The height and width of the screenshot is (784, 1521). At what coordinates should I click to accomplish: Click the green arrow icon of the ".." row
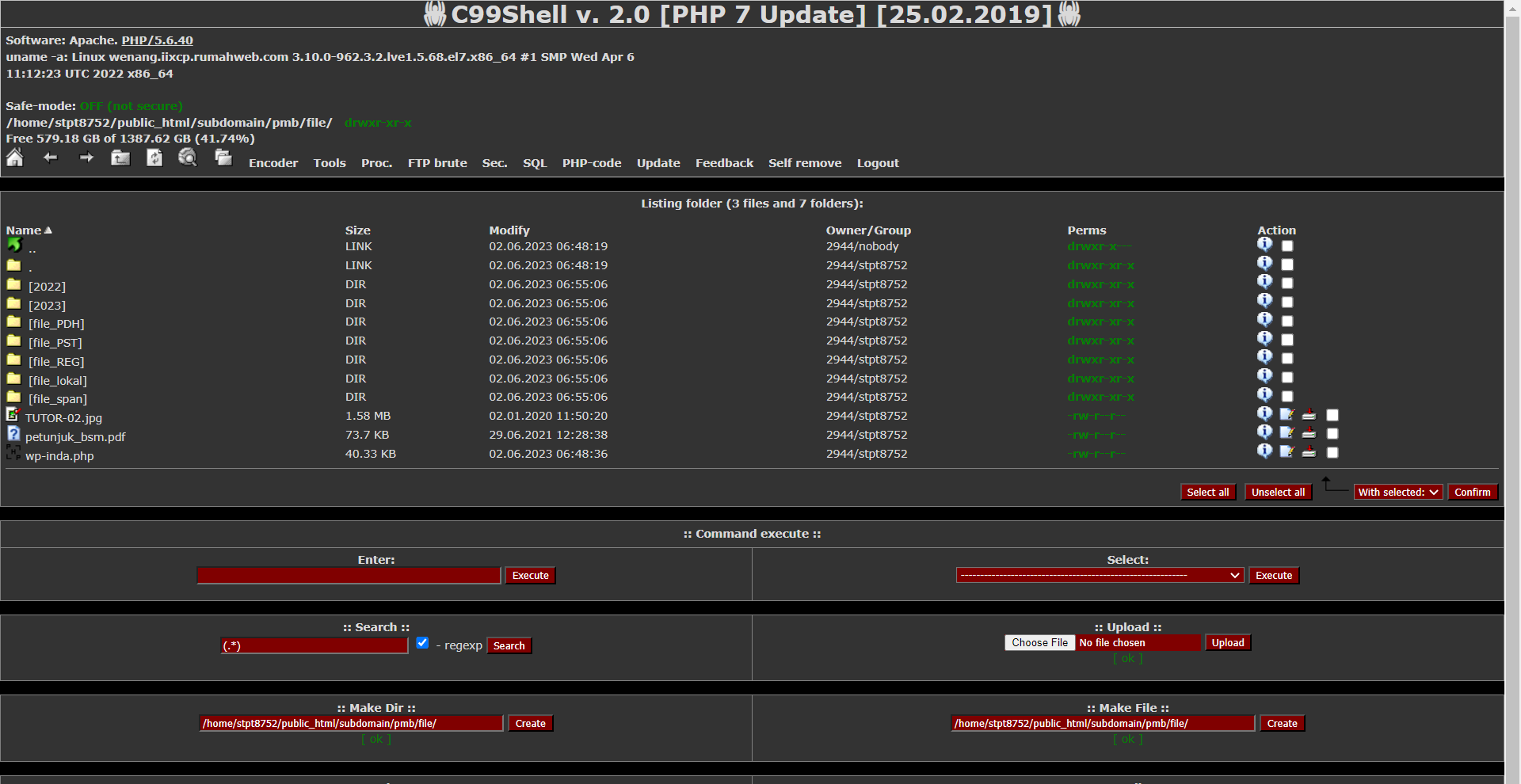(14, 245)
